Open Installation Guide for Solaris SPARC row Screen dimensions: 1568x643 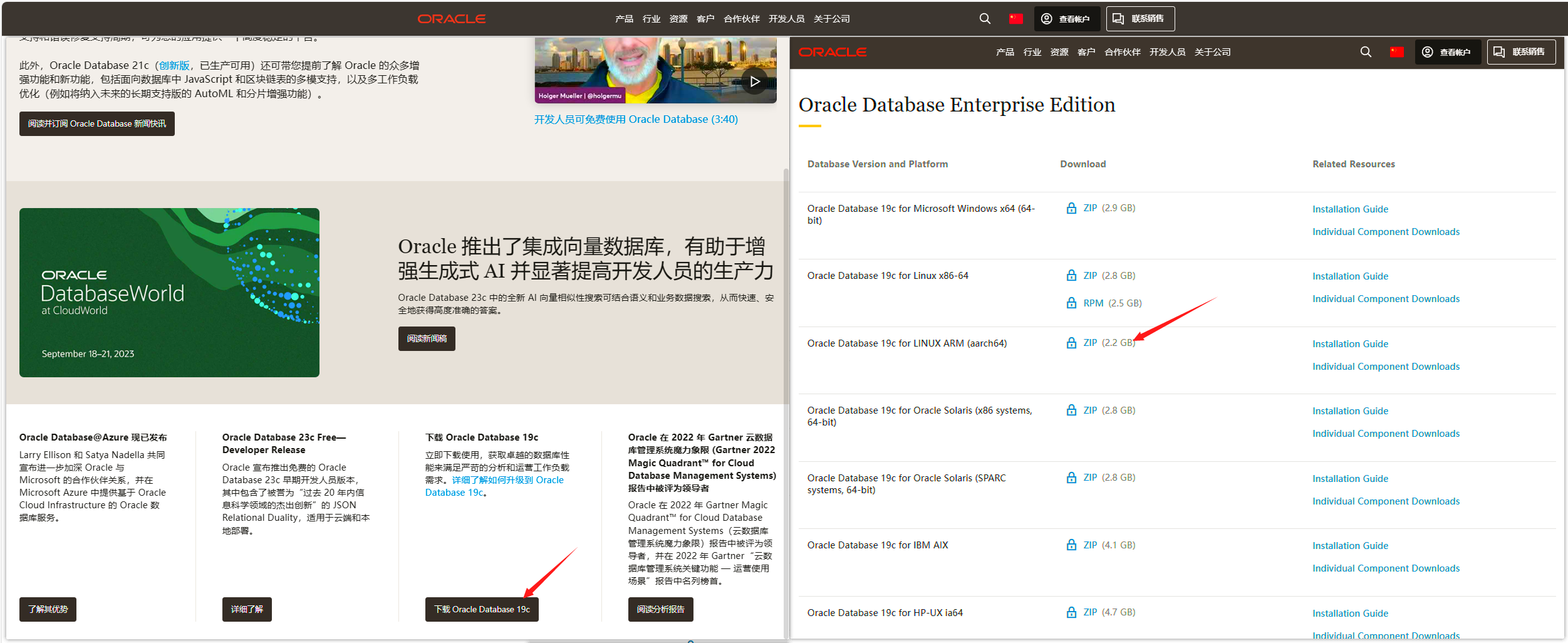coord(1350,479)
